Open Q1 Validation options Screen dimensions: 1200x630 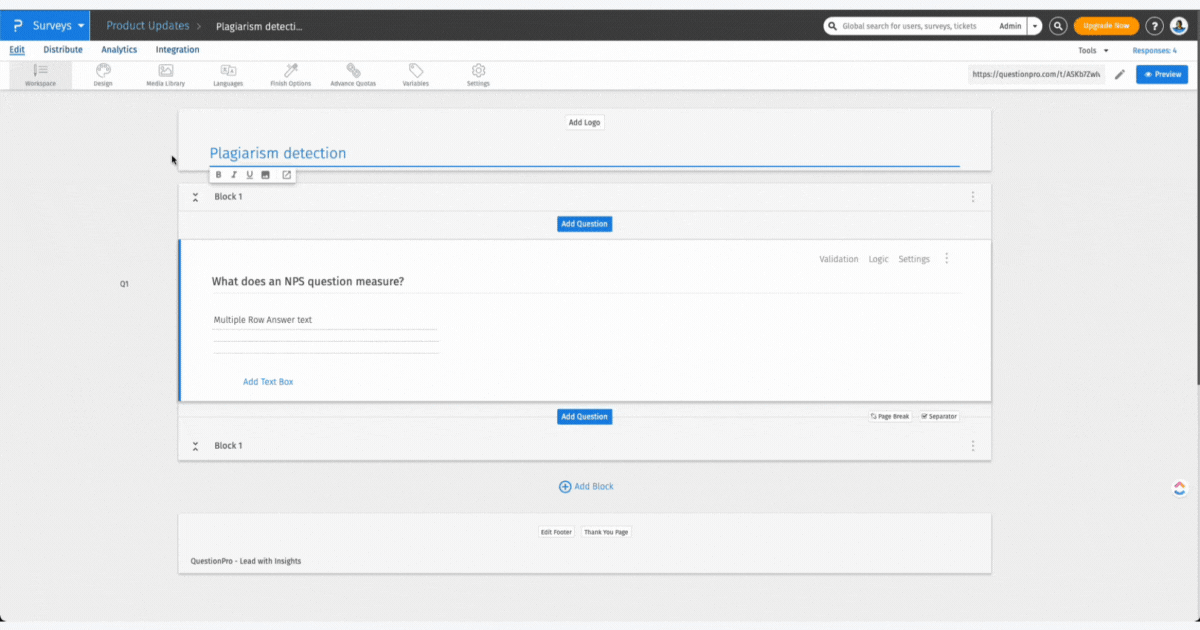839,259
